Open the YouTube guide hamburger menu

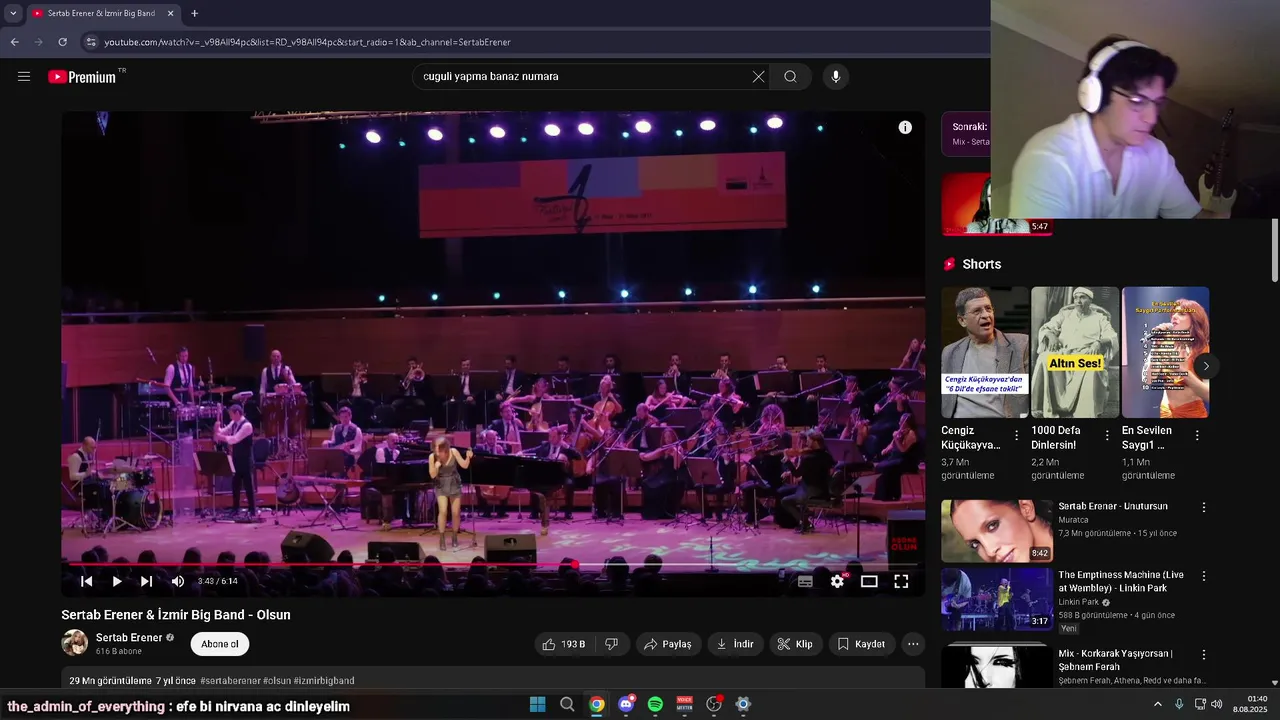24,76
